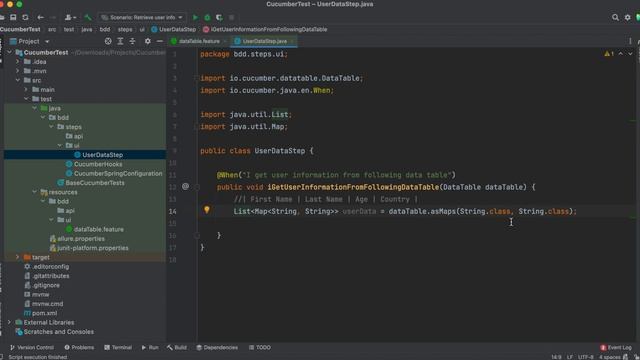The height and width of the screenshot is (360, 640).
Task: Navigate back with the left arrow icon
Action: coord(40,18)
